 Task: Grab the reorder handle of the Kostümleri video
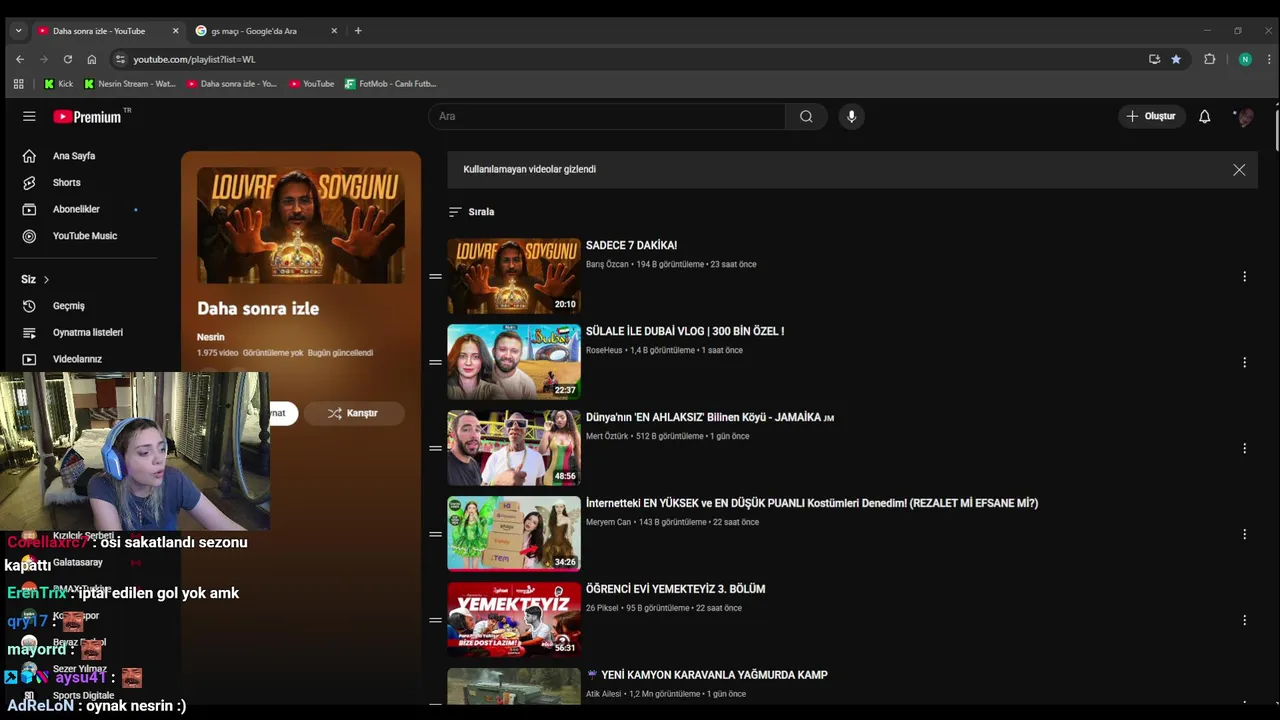tap(435, 534)
